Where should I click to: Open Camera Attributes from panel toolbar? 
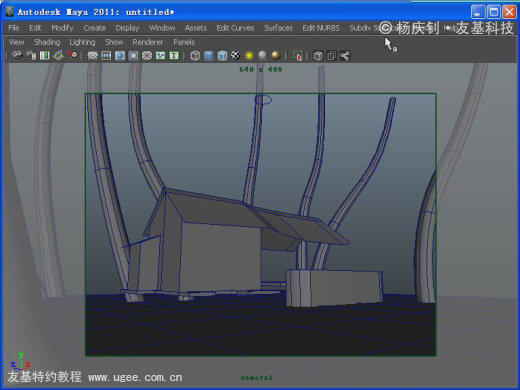[x=31, y=55]
